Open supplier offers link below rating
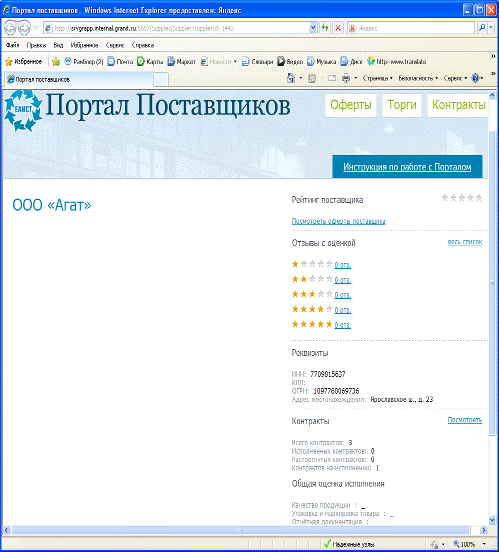This screenshot has height=552, width=499. tap(338, 221)
